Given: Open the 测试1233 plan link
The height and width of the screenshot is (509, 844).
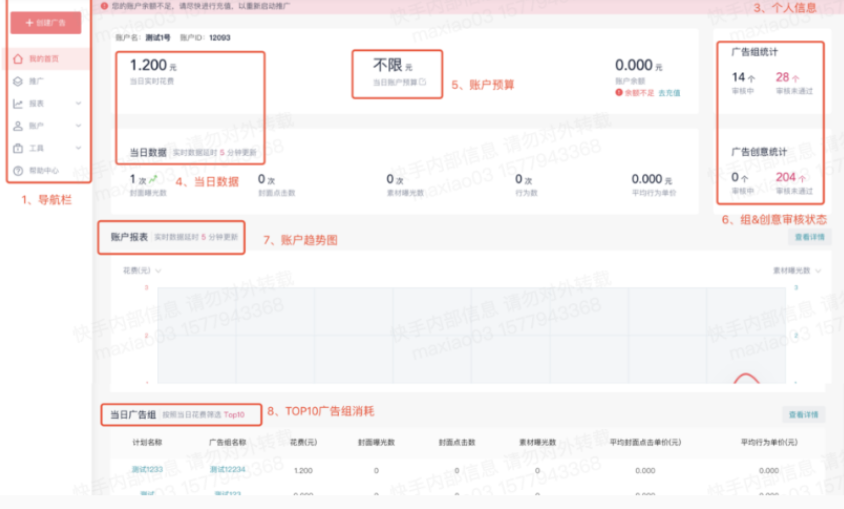Looking at the screenshot, I should coord(147,468).
